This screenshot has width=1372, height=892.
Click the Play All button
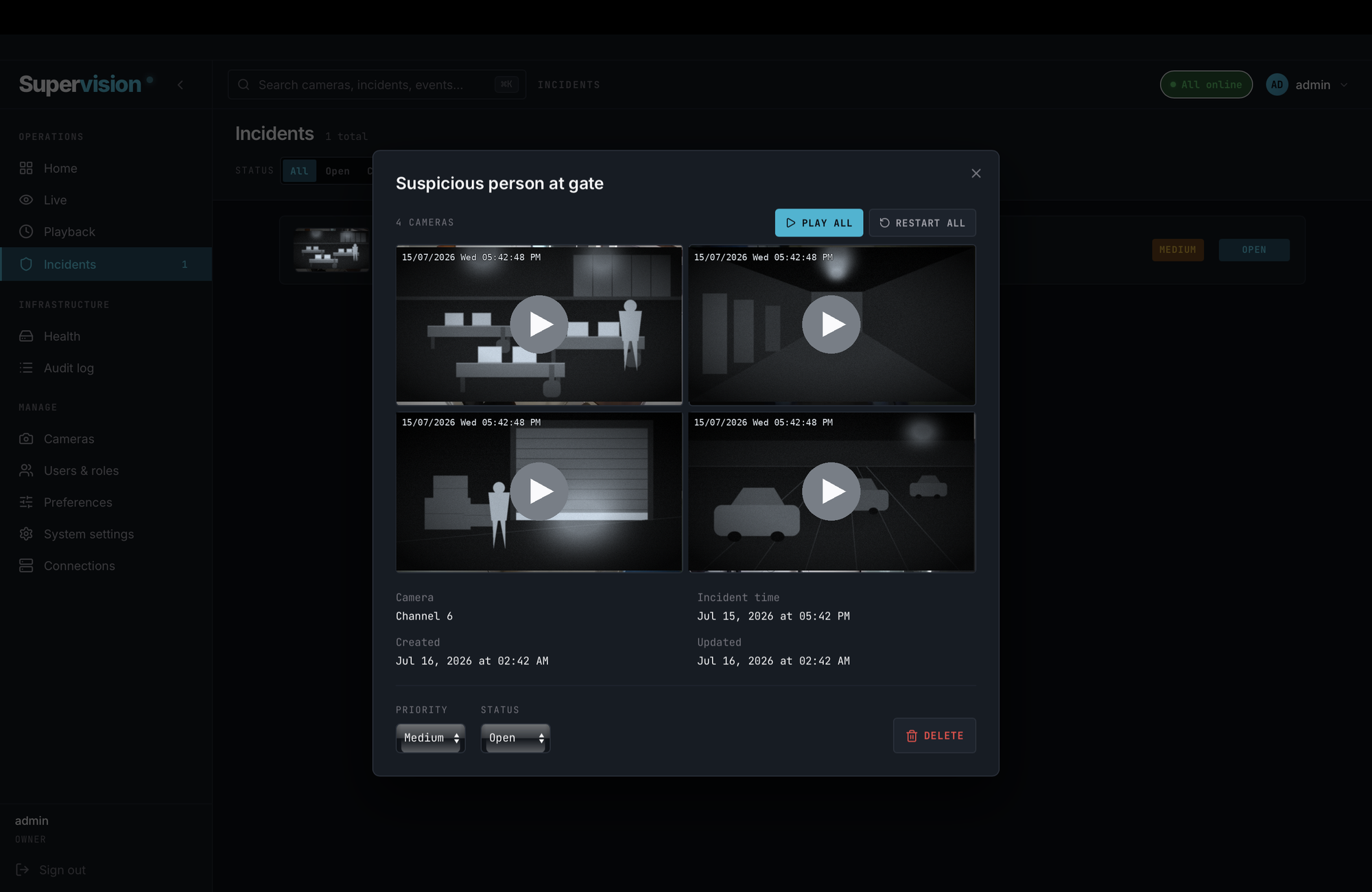[819, 223]
